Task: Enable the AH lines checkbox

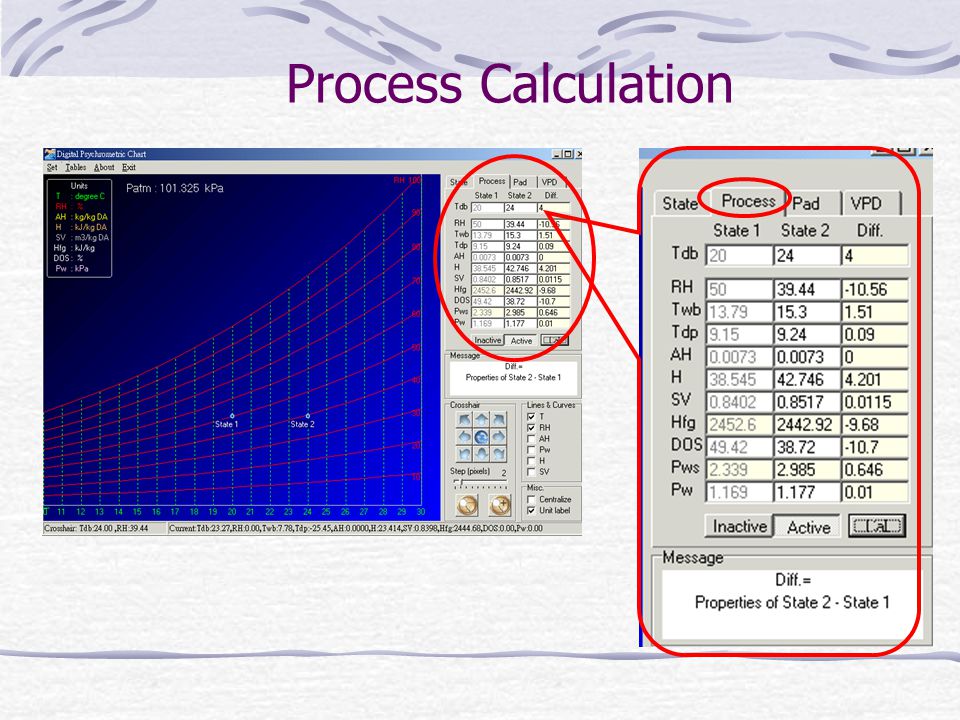Action: click(x=531, y=438)
